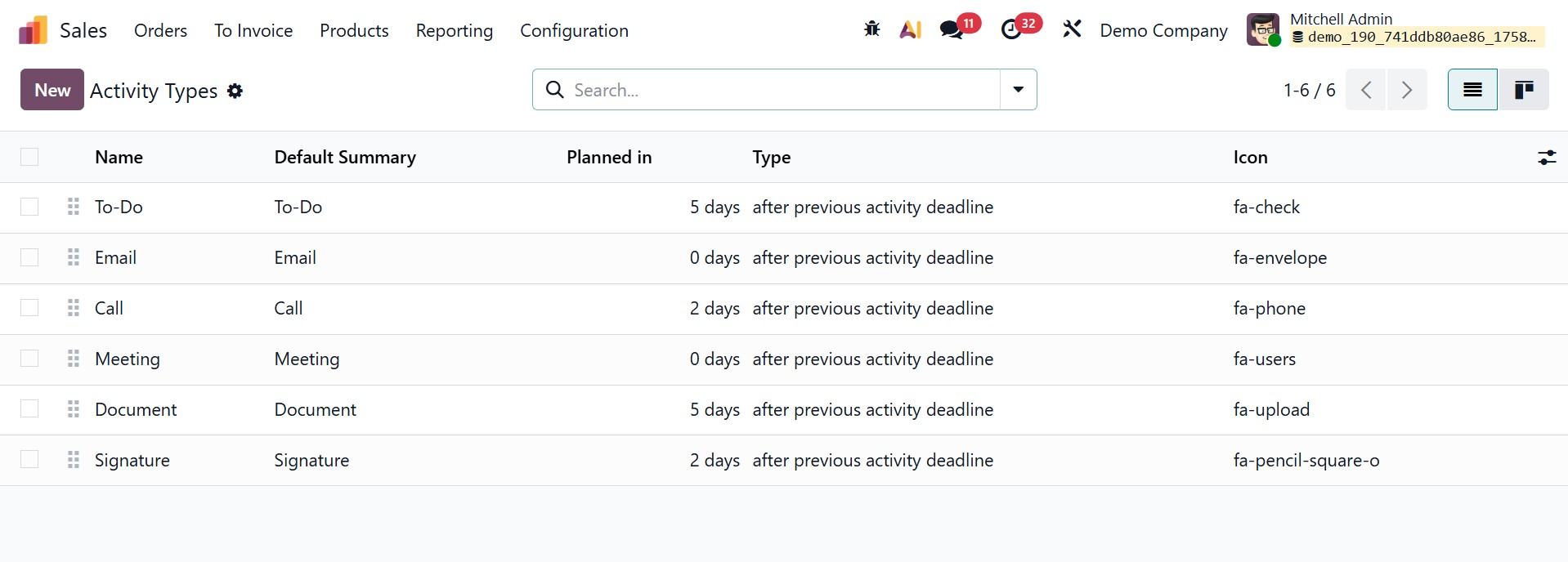Screen dimensions: 1568x562
Task: Open the AI assistant icon
Action: click(911, 30)
